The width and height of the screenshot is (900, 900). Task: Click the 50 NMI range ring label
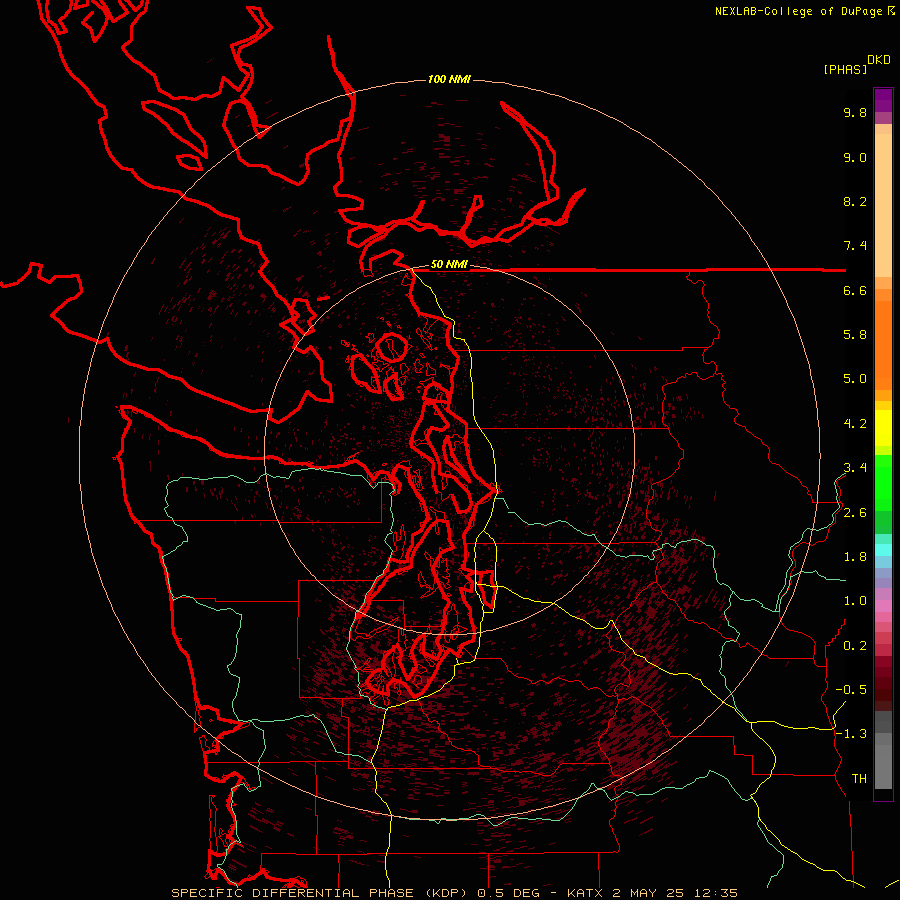click(449, 265)
